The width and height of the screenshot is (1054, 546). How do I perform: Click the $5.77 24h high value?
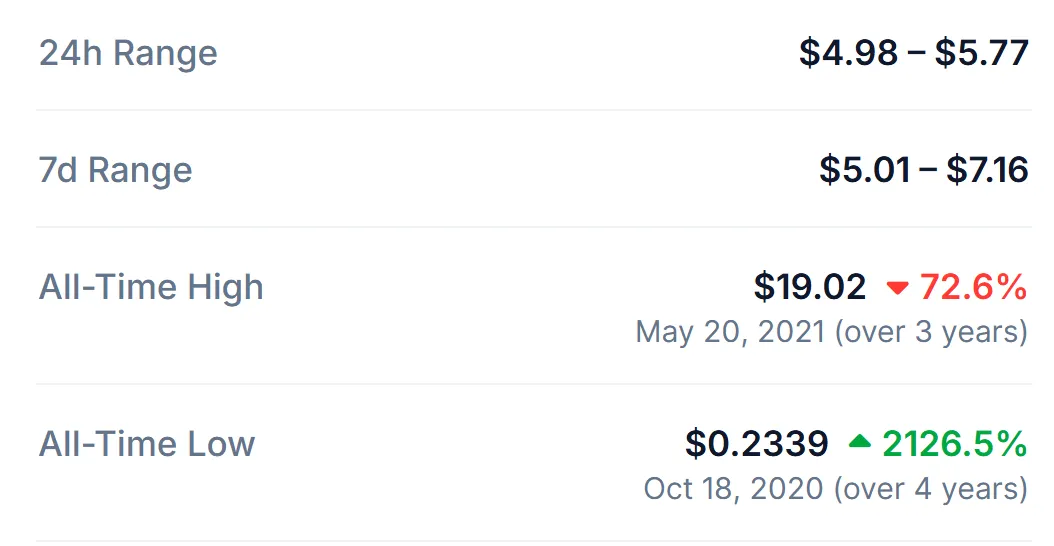tap(981, 52)
